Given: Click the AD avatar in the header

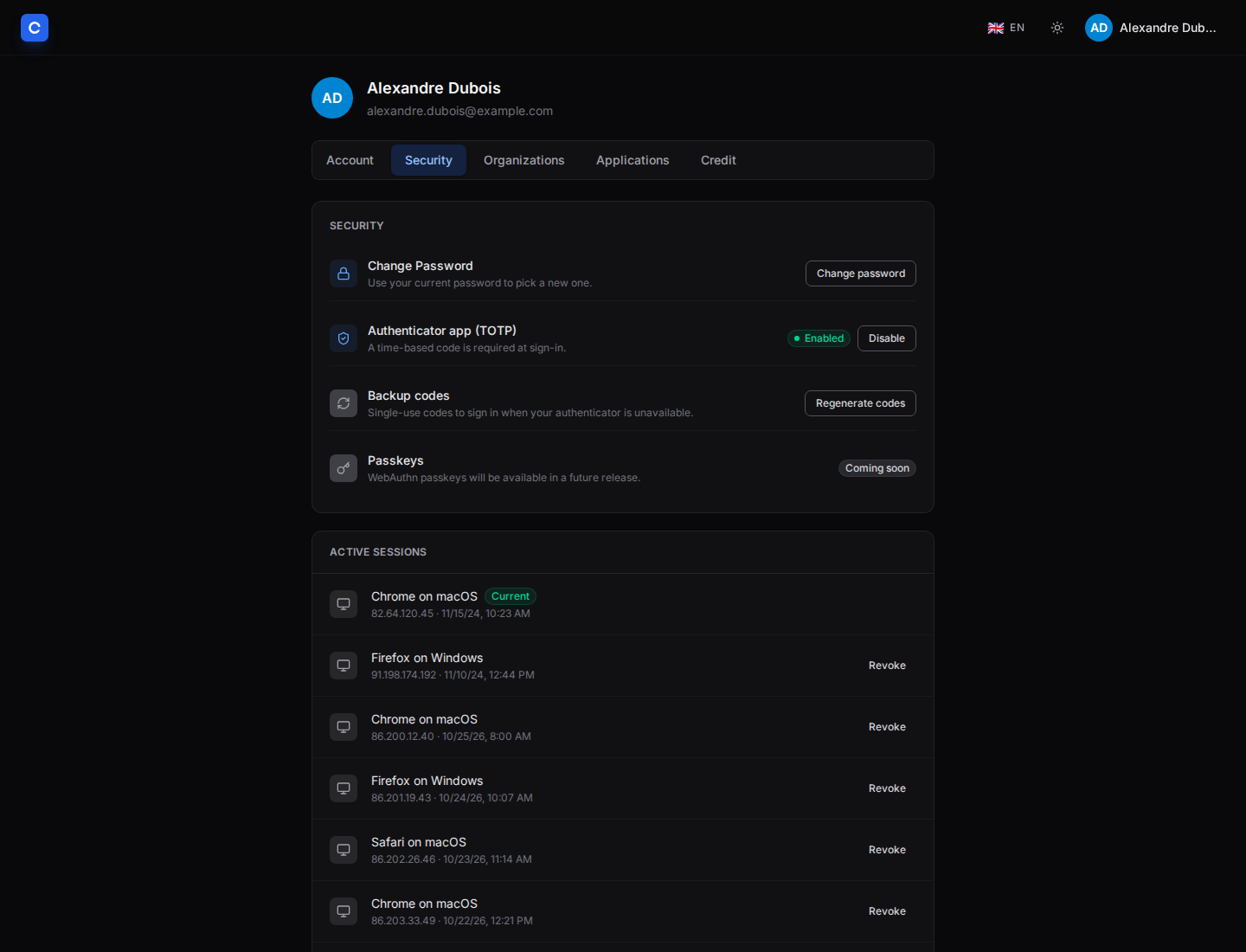Looking at the screenshot, I should click(1099, 28).
